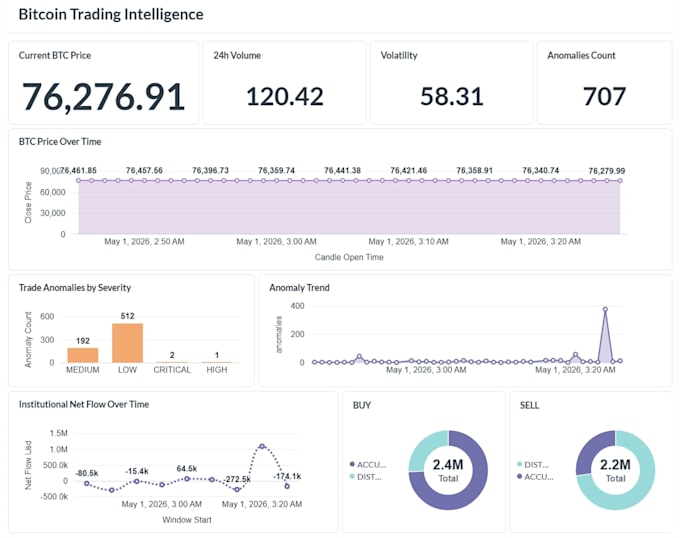Toggle the ACCU... legend item in SELL chart
Image resolution: width=680 pixels, height=538 pixels.
535,477
